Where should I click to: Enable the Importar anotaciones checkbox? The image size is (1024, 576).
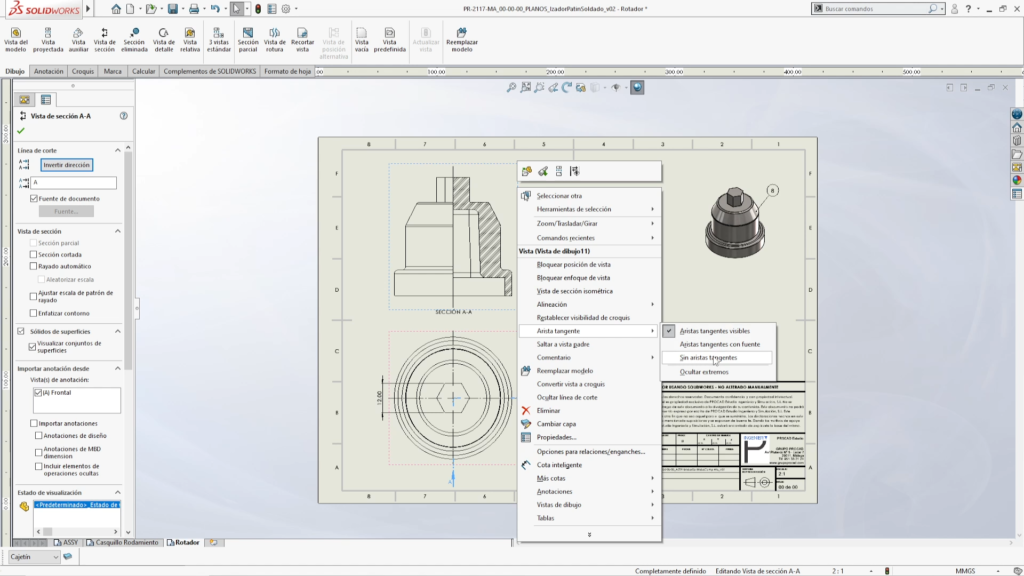[x=34, y=423]
